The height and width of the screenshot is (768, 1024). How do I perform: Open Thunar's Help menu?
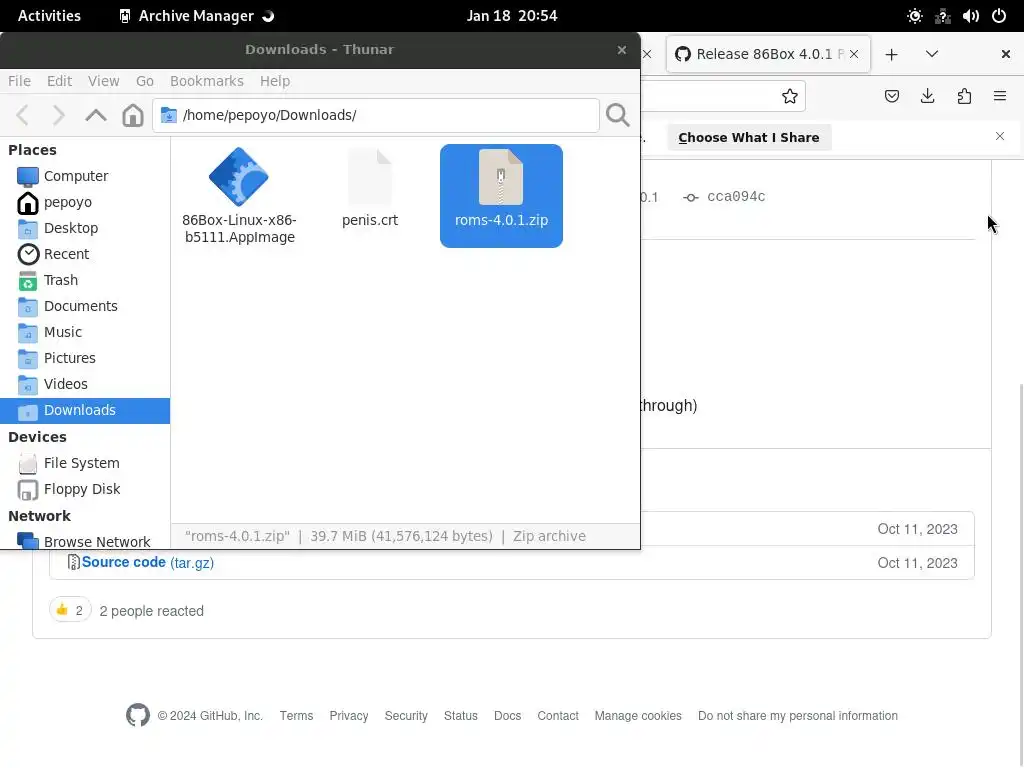tap(275, 81)
